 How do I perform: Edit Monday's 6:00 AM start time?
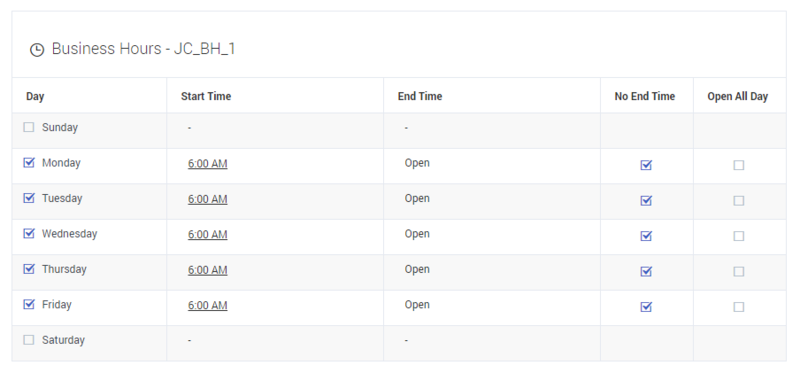tap(208, 164)
